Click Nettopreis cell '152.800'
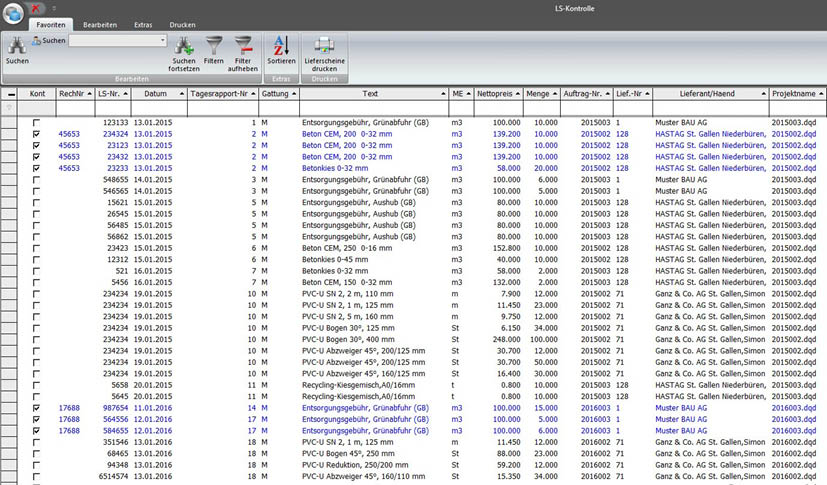Screen dimensions: 827x485 507,248
